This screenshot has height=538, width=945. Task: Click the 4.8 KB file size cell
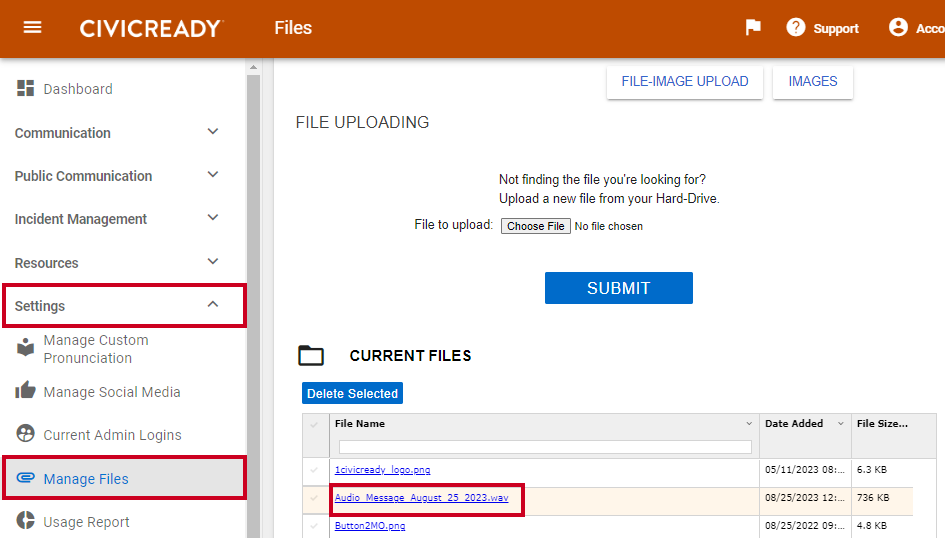click(872, 525)
